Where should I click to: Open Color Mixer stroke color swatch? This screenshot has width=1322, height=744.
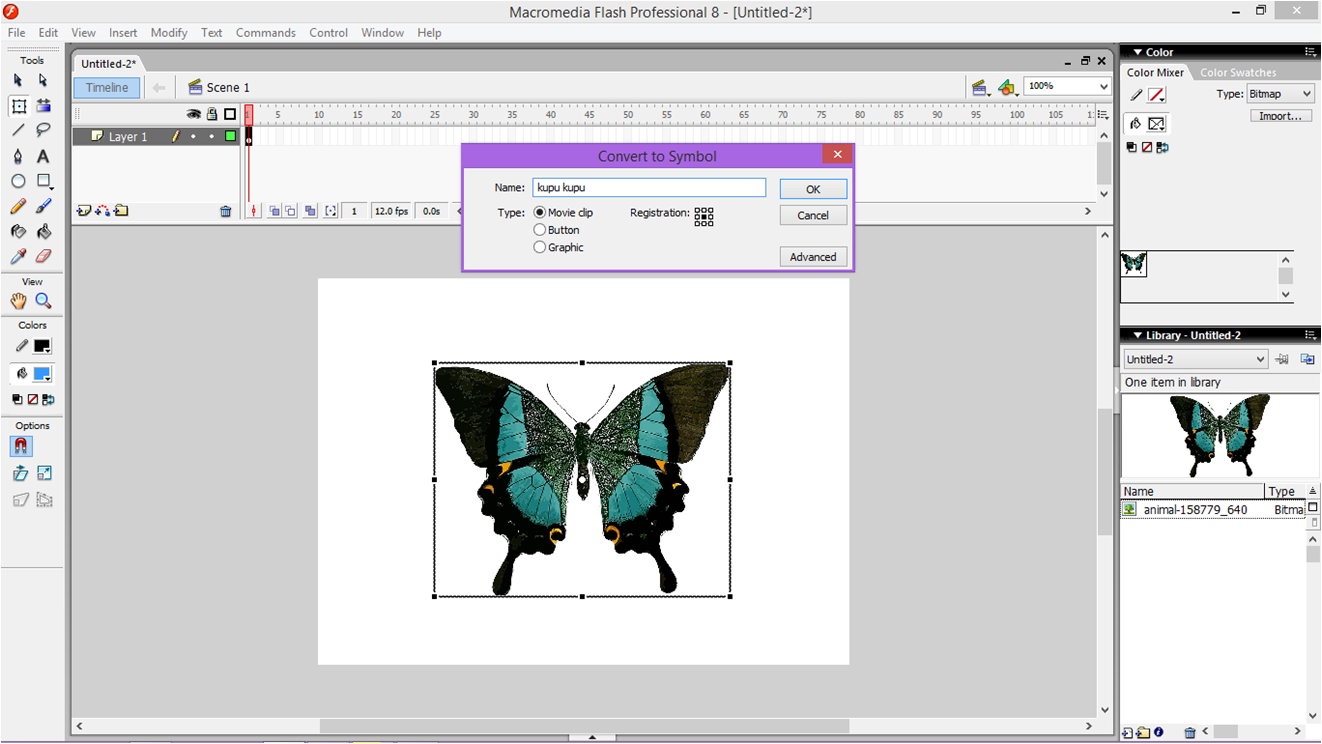1156,95
